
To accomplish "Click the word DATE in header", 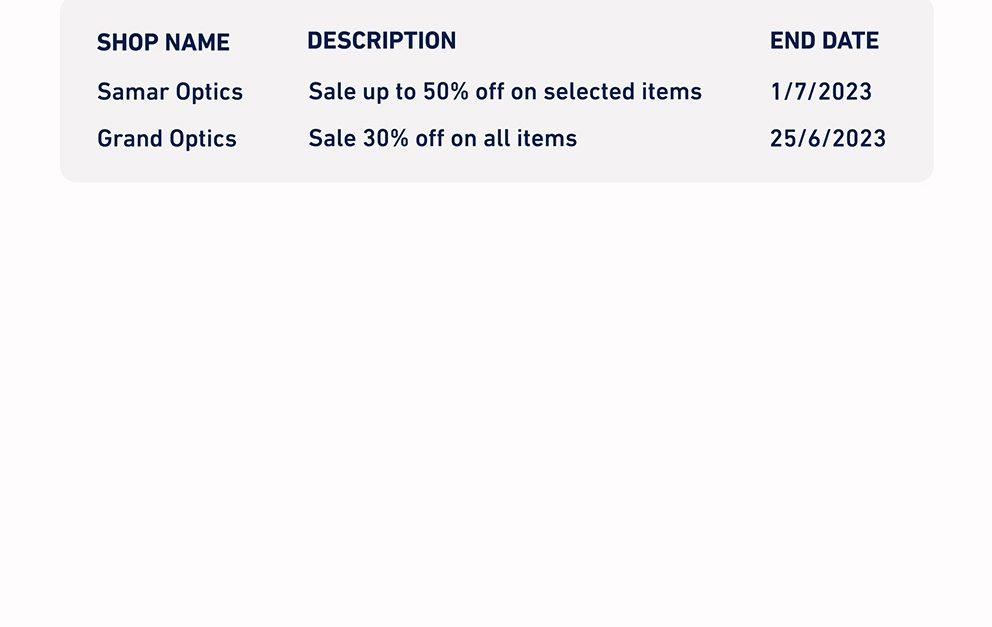I will [x=850, y=41].
